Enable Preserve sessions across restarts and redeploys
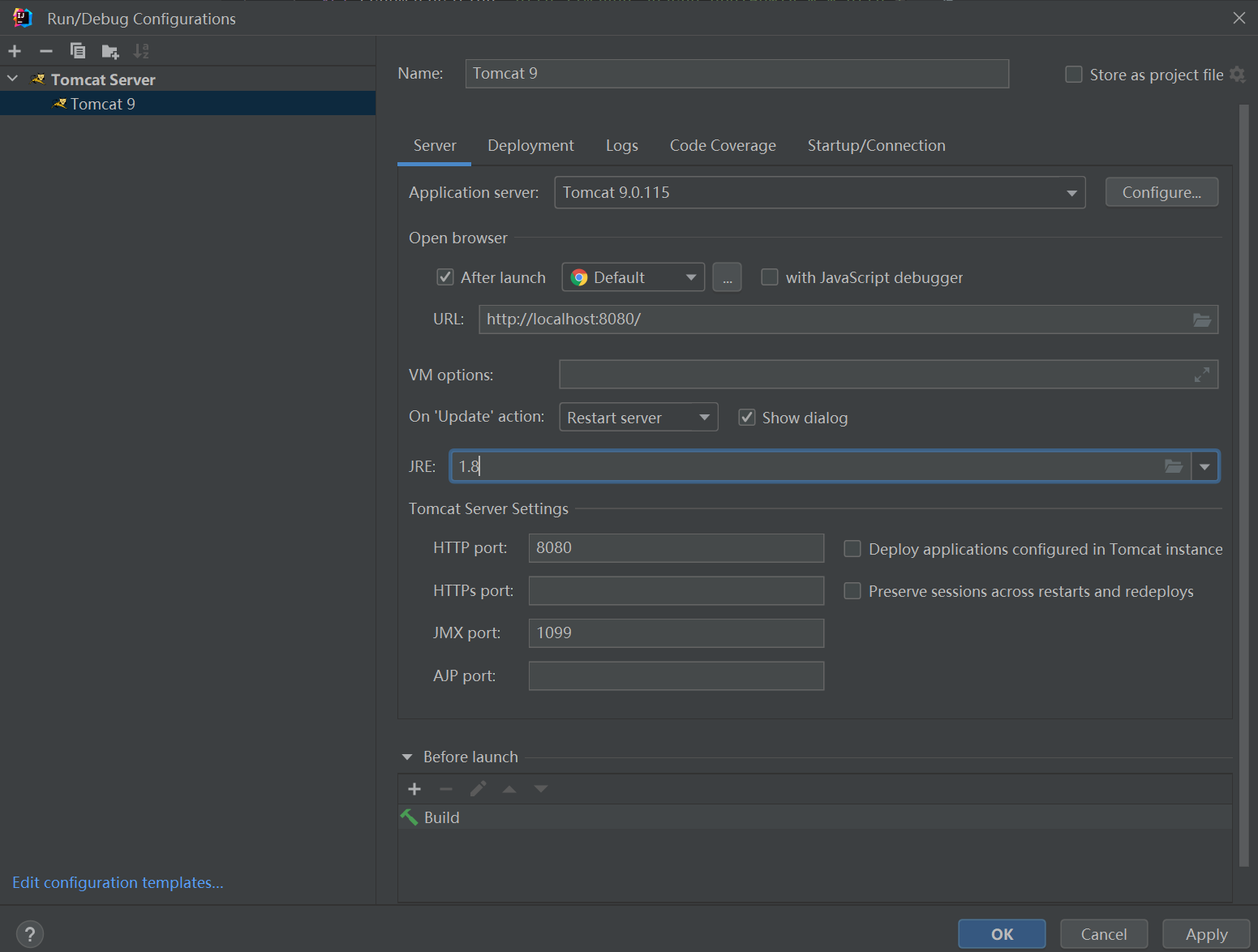Screen dimensions: 1258x952 [x=852, y=591]
